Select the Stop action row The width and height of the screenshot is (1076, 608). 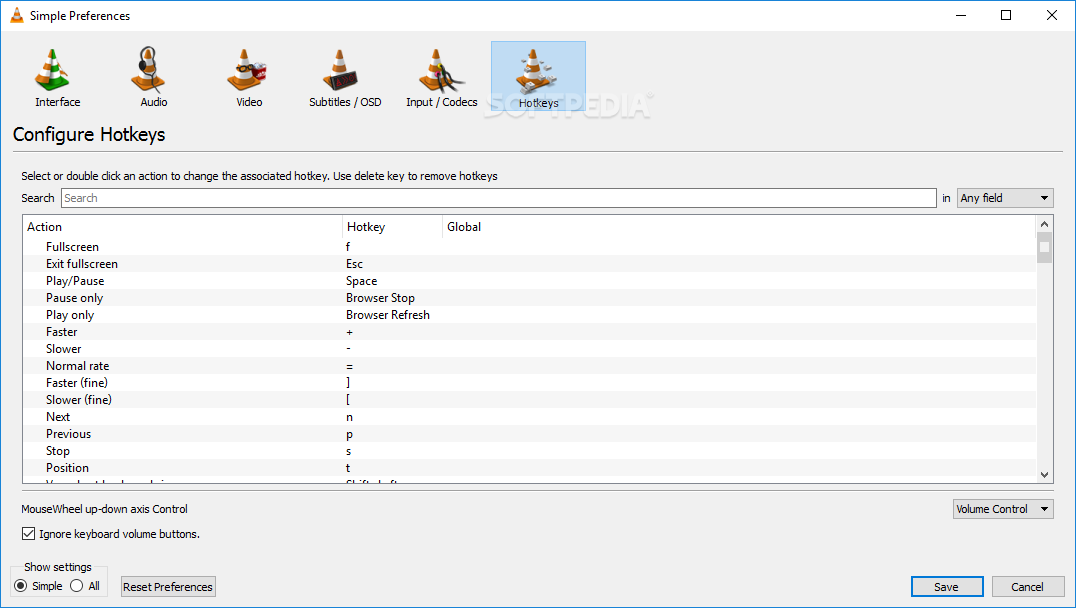(529, 451)
